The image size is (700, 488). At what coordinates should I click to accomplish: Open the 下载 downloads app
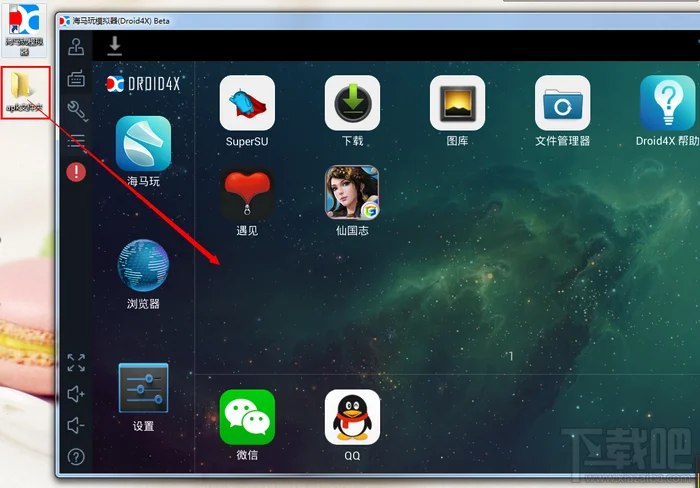click(x=352, y=103)
